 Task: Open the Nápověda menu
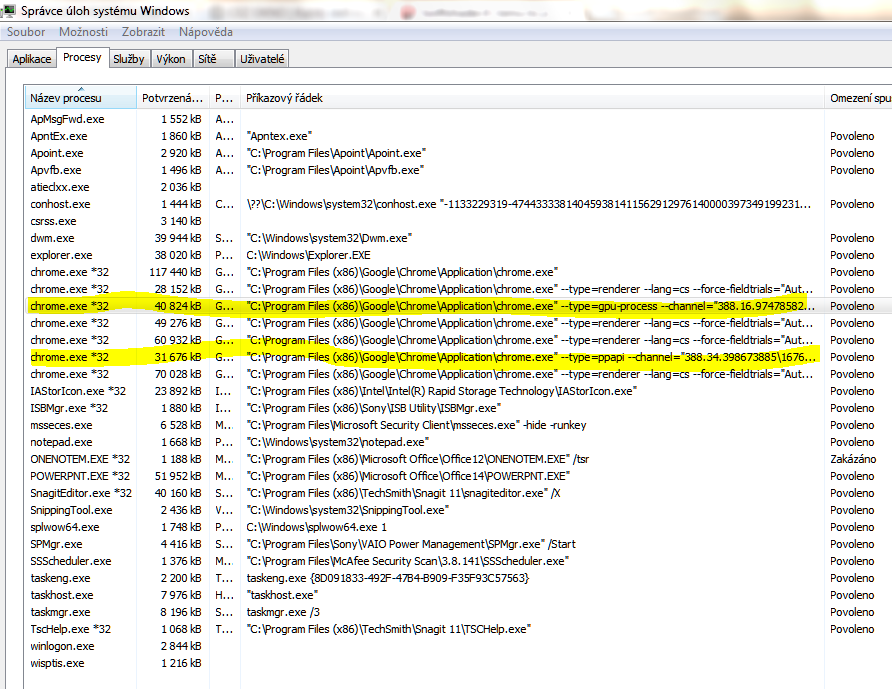206,32
